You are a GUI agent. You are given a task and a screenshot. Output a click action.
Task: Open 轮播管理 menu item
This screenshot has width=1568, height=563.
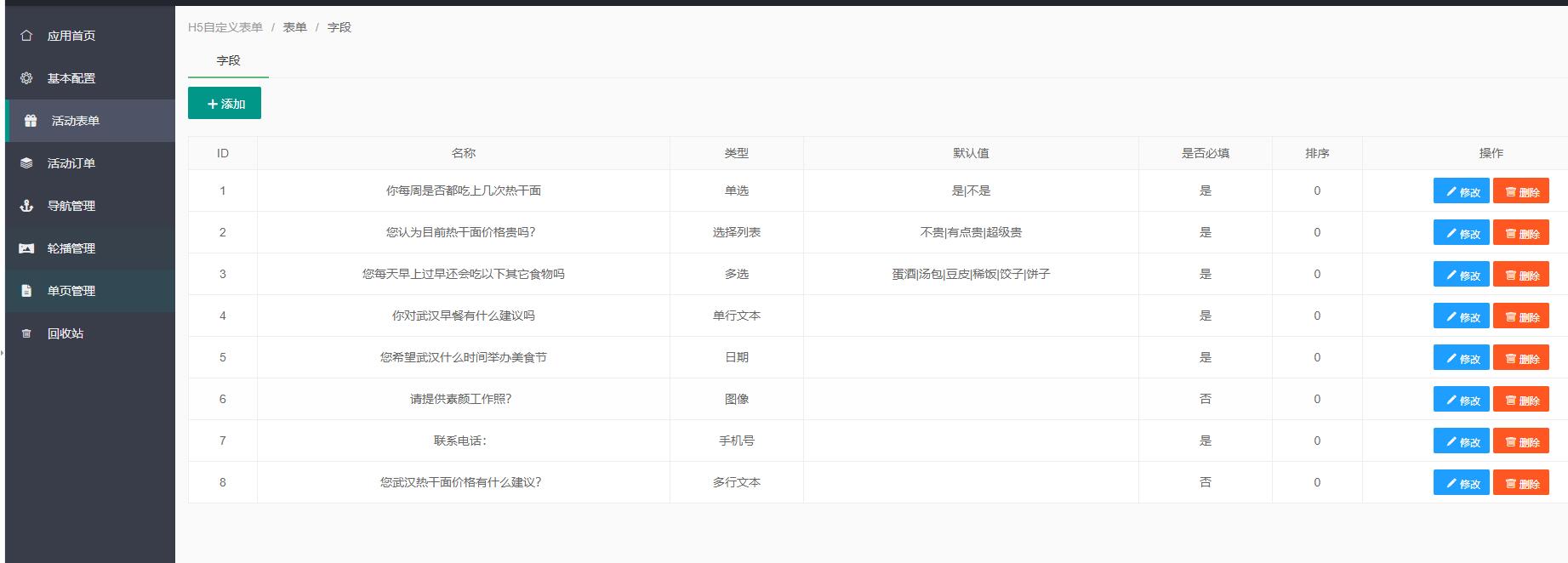click(90, 248)
